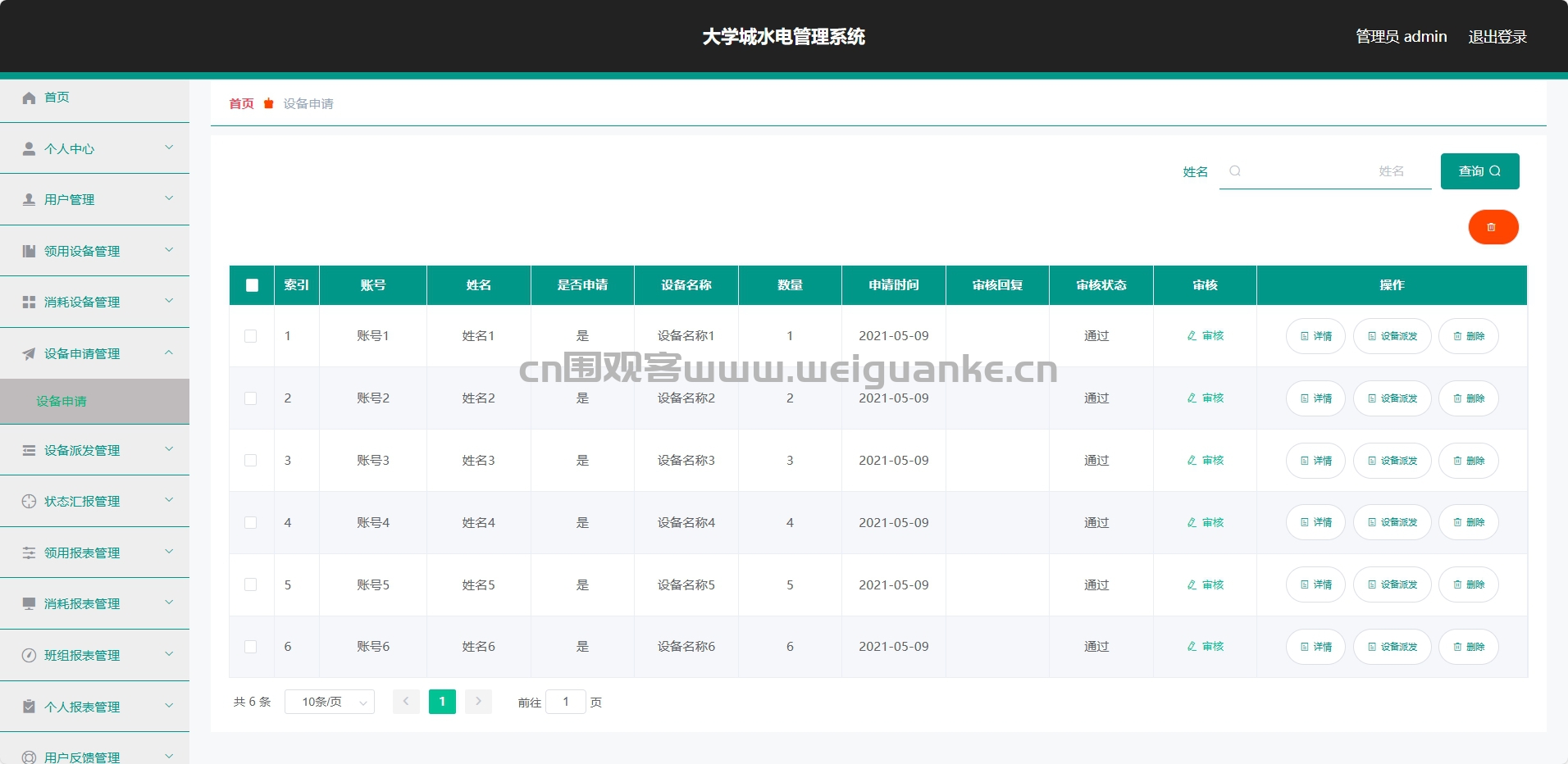Click the 姓名 search input field
The height and width of the screenshot is (764, 1568).
(x=1325, y=171)
